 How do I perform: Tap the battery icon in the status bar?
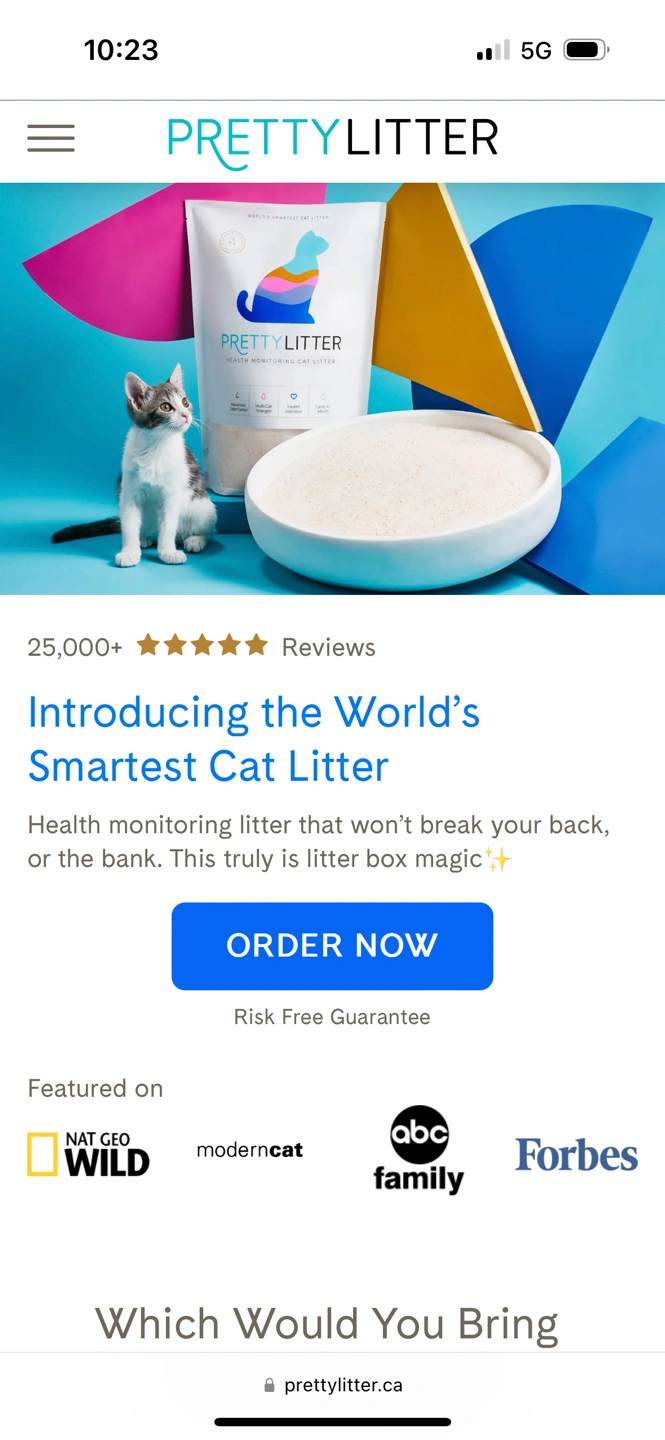point(586,50)
